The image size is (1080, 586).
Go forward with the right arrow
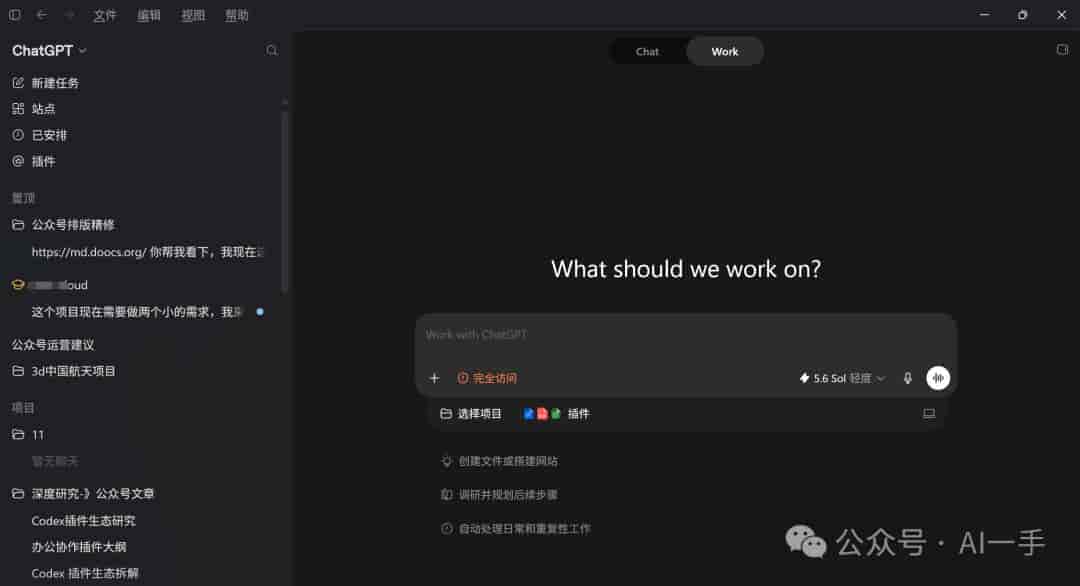69,14
